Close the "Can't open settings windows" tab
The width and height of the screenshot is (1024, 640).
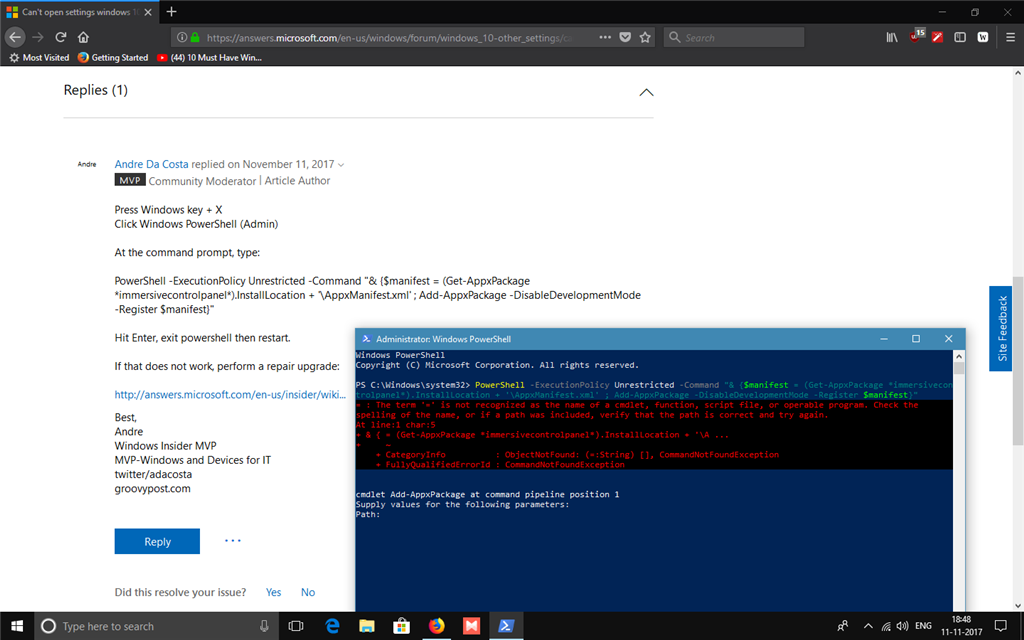[148, 12]
